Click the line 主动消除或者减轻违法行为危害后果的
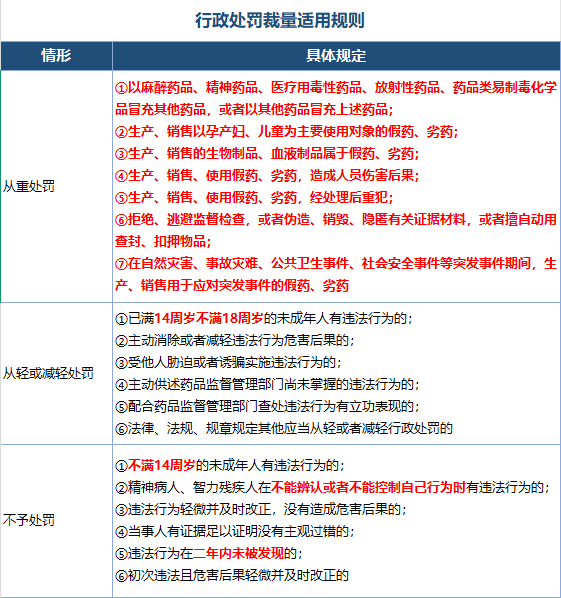This screenshot has height=598, width=561. pyautogui.click(x=235, y=340)
